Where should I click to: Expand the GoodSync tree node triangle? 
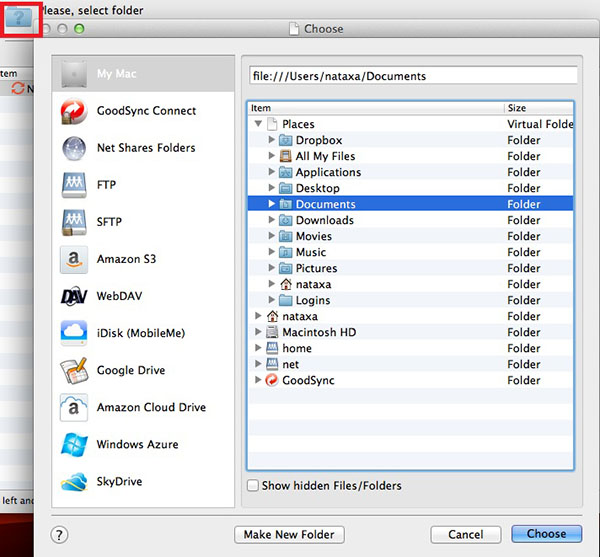[x=258, y=380]
